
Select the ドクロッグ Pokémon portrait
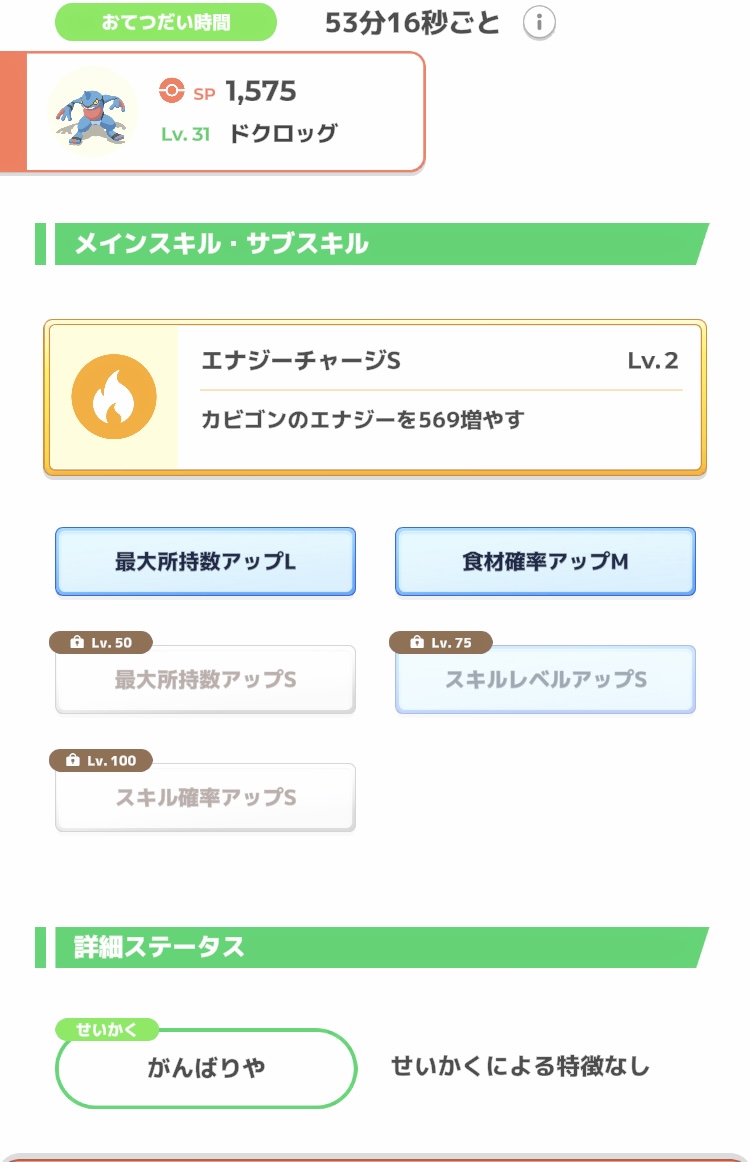click(93, 112)
